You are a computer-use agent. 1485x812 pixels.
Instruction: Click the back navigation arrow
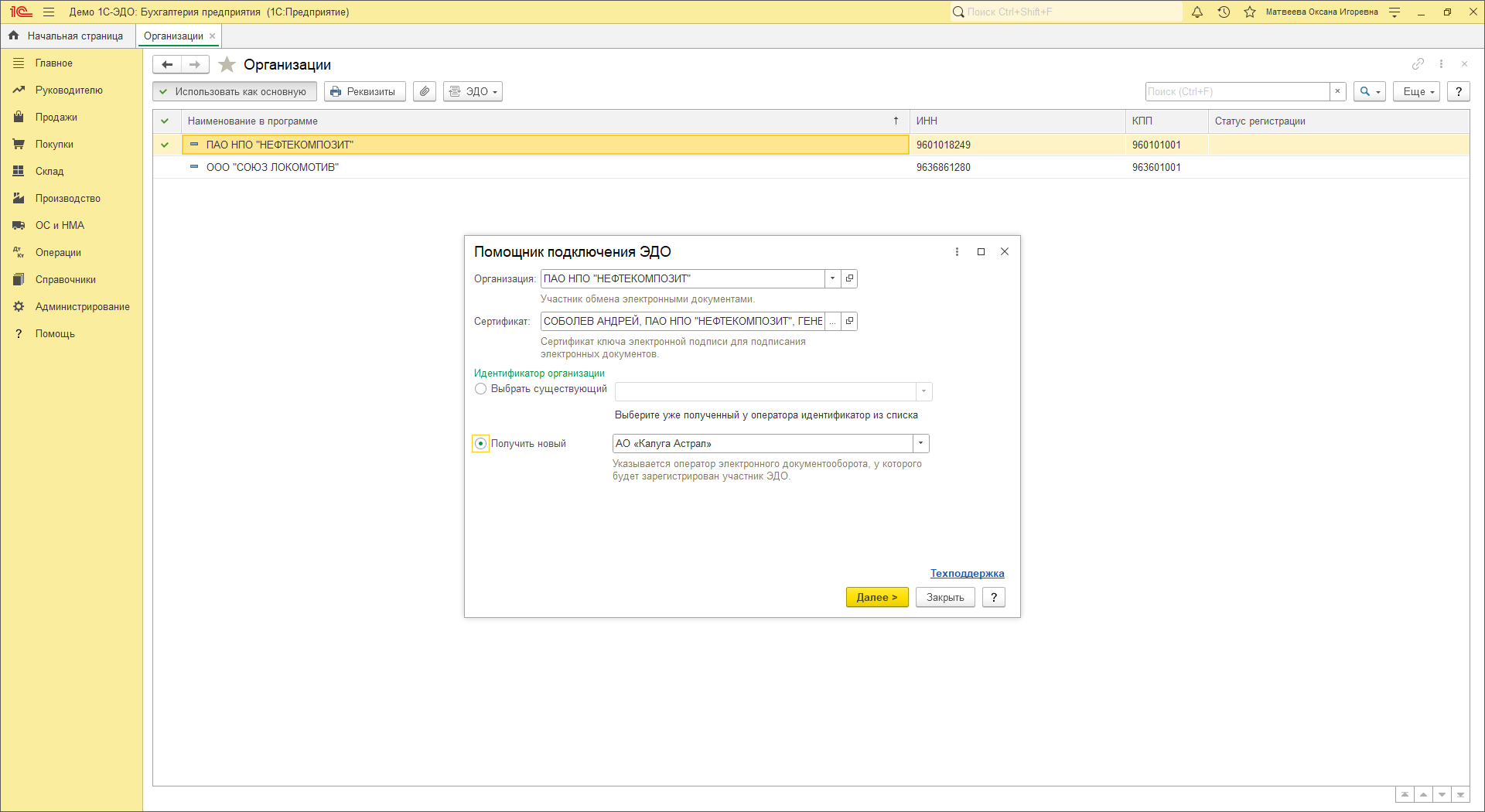click(167, 65)
